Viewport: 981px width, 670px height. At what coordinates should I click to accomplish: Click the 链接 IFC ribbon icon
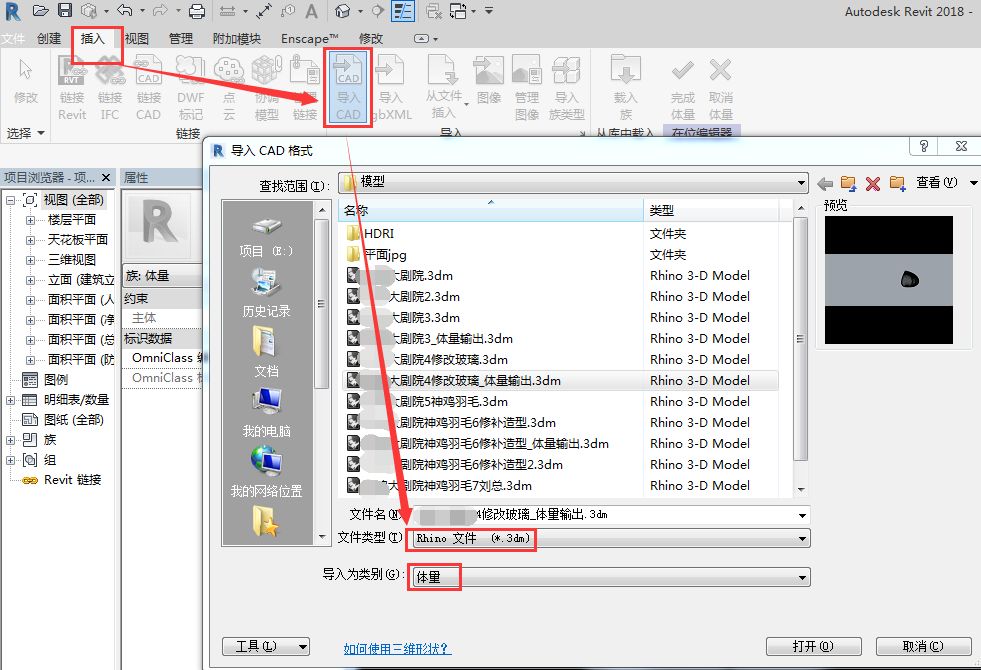pos(110,88)
